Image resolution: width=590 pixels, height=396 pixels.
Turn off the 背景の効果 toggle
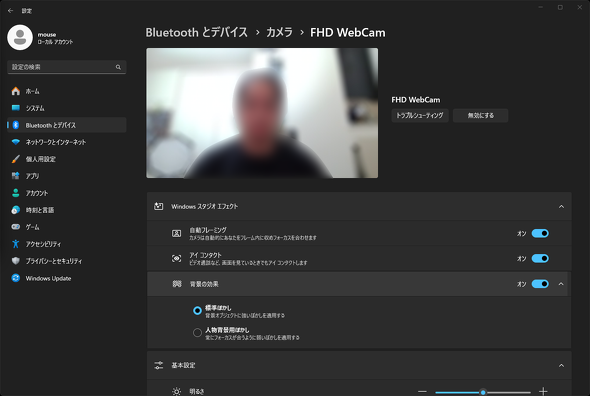pos(540,283)
